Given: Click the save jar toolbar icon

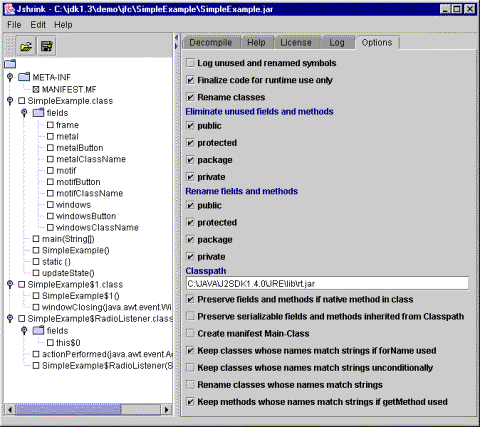Looking at the screenshot, I should pos(47,46).
